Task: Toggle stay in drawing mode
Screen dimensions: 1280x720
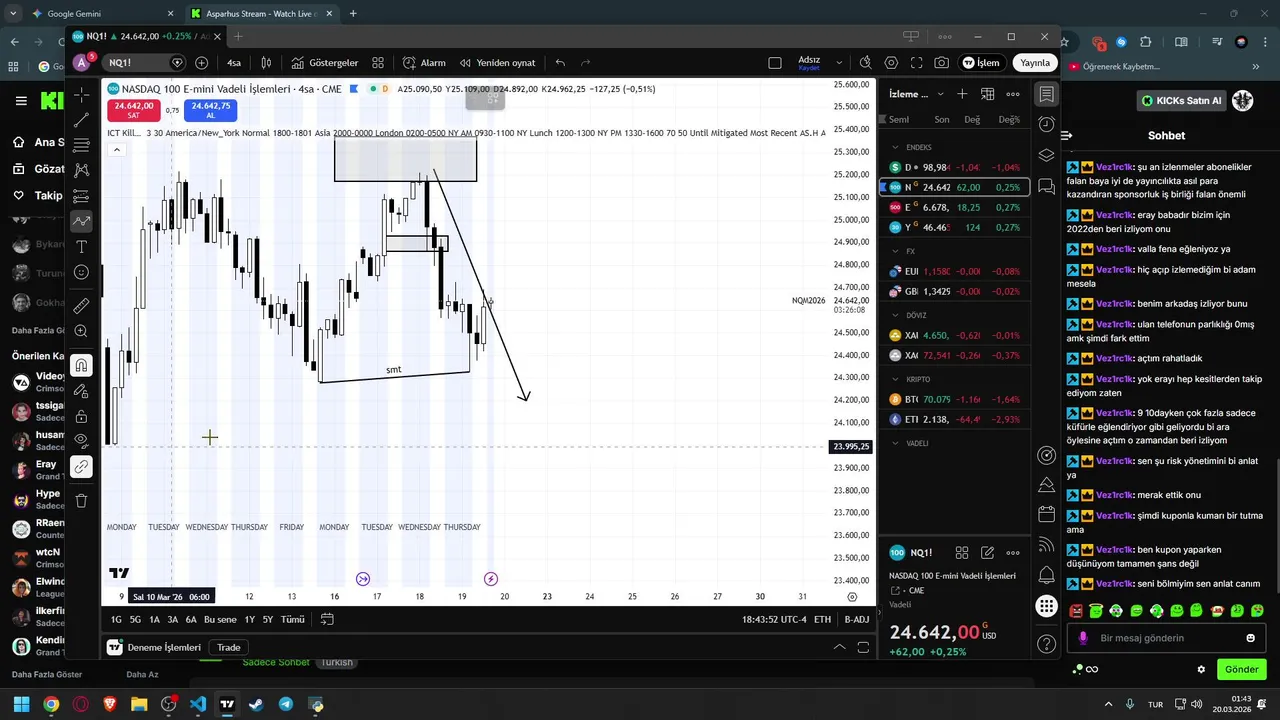Action: (x=82, y=391)
